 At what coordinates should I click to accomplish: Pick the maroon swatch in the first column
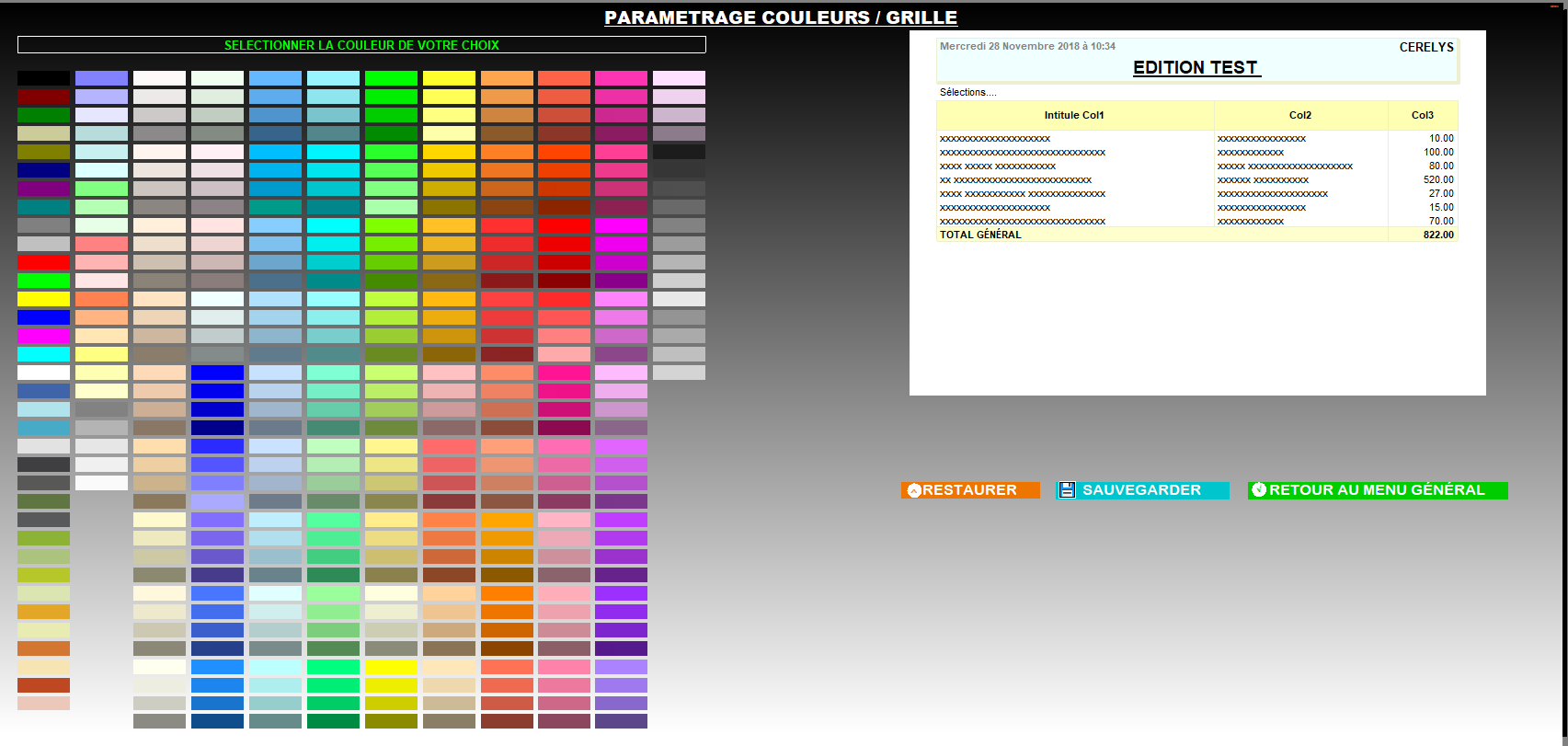pyautogui.click(x=43, y=97)
